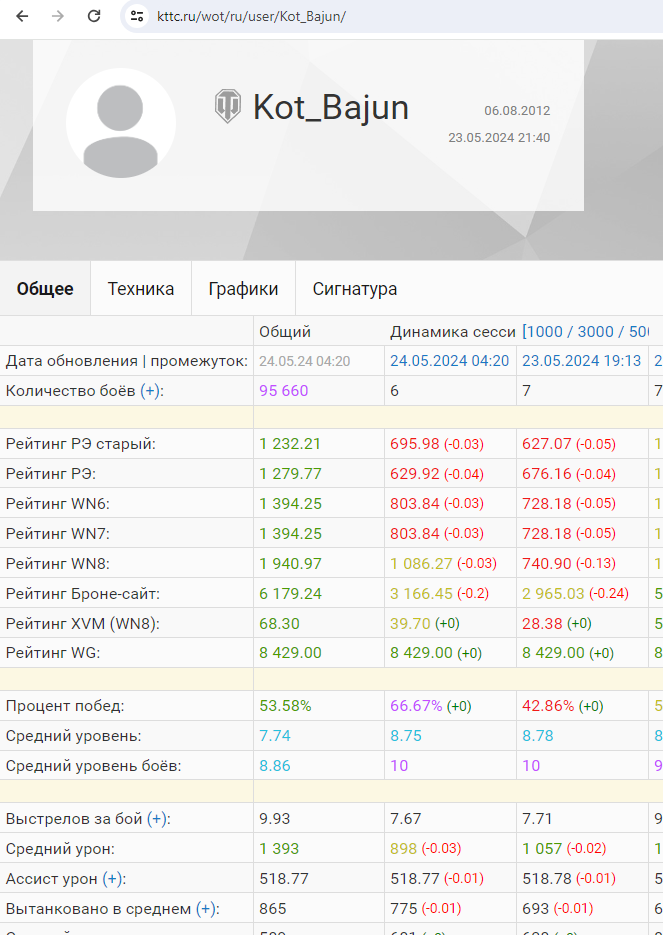Click the World of Tanks shield icon
663x935 pixels.
click(x=228, y=106)
